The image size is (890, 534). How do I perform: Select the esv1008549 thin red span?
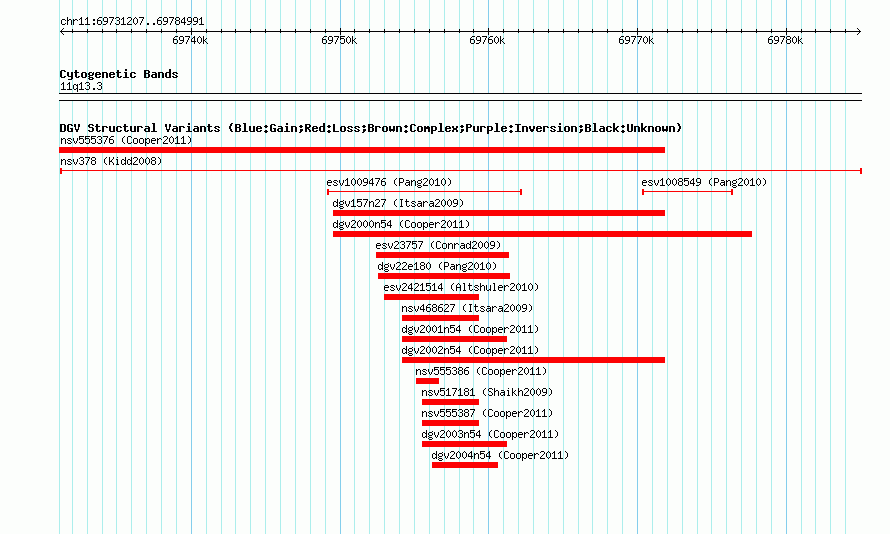point(687,192)
